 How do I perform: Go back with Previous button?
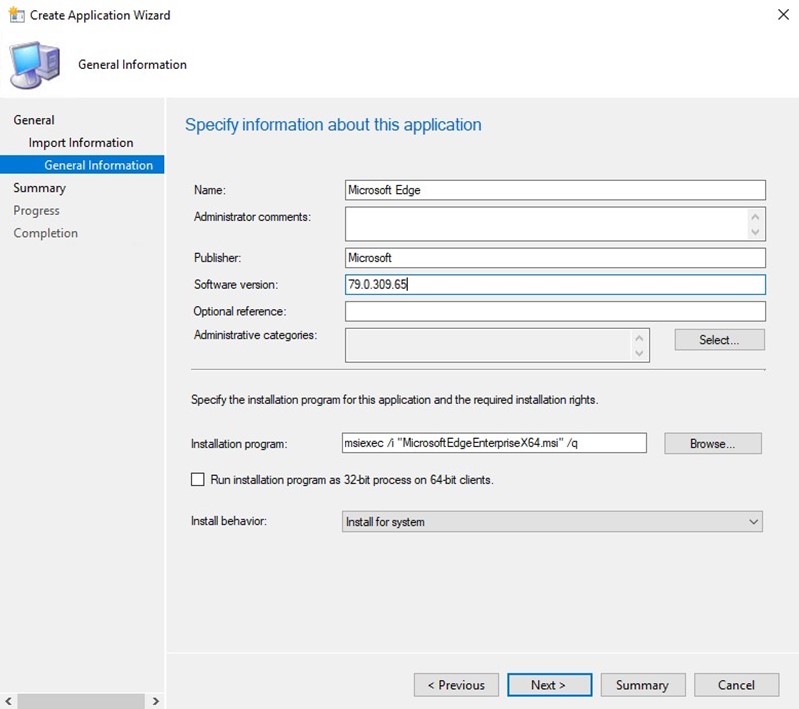click(456, 685)
